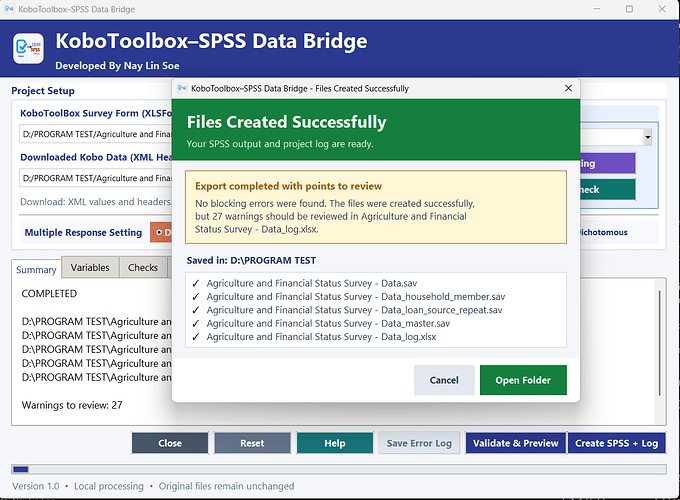
Task: Click the Close button in main window
Action: (x=170, y=443)
